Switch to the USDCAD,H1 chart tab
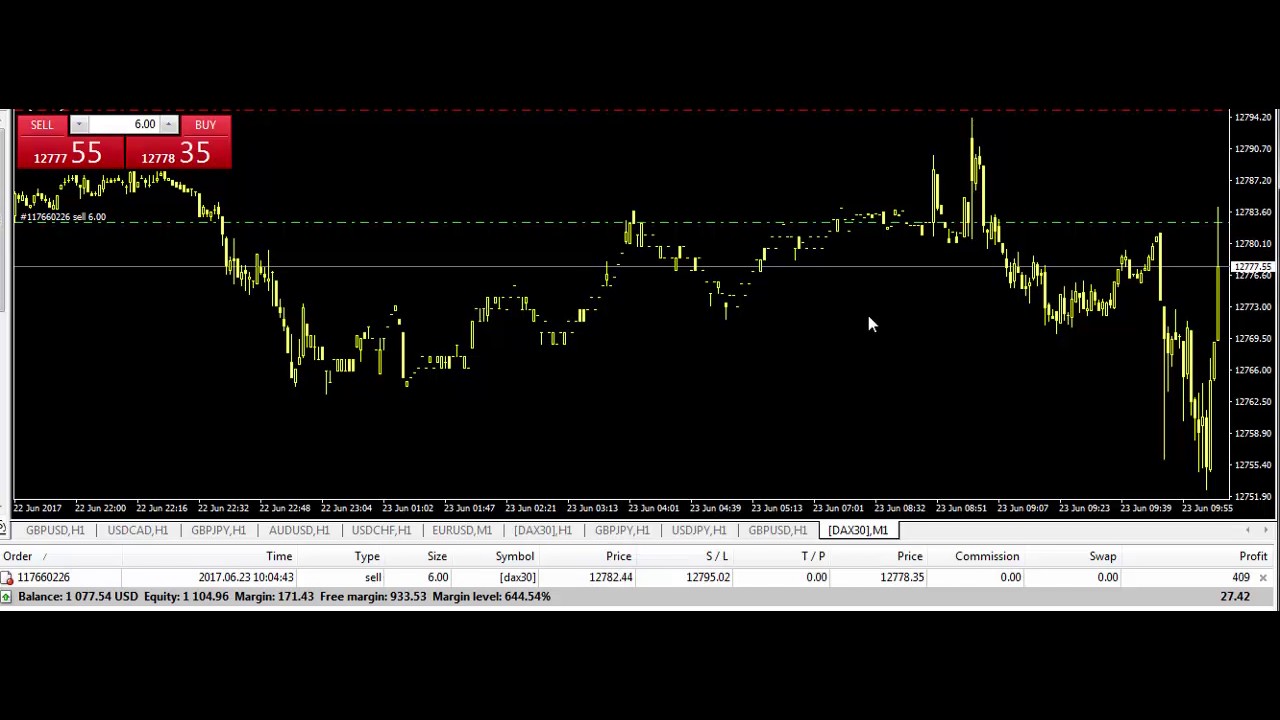This screenshot has height=720, width=1280. (138, 530)
